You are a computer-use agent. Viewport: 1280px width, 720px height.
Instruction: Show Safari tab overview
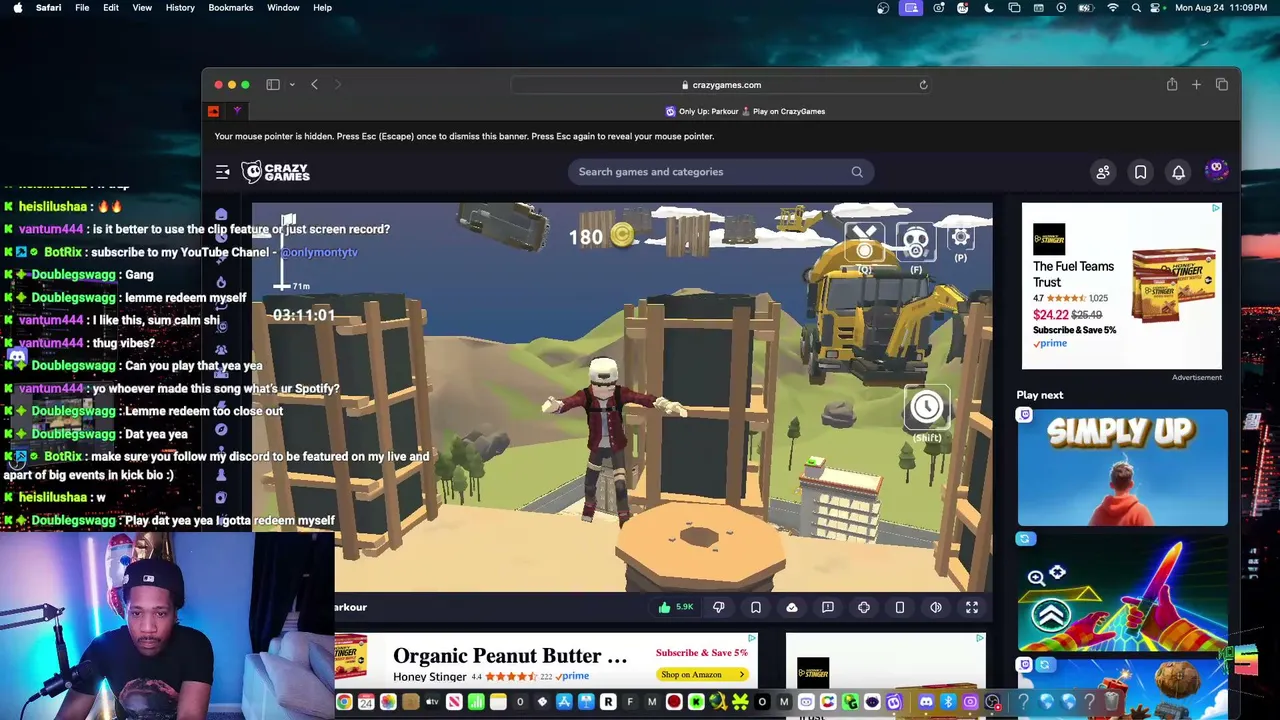click(1222, 85)
